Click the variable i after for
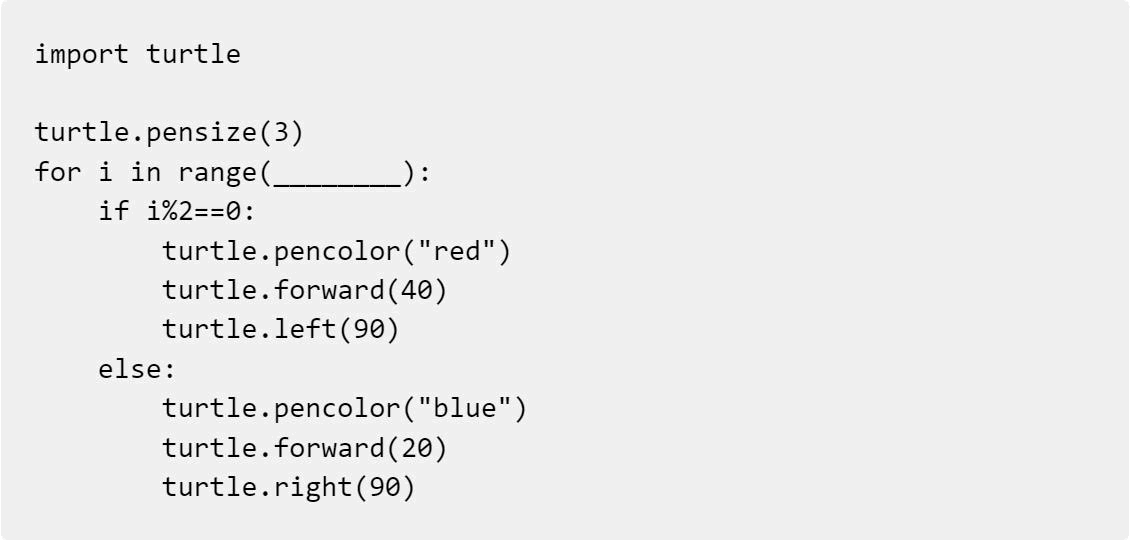 coord(105,173)
